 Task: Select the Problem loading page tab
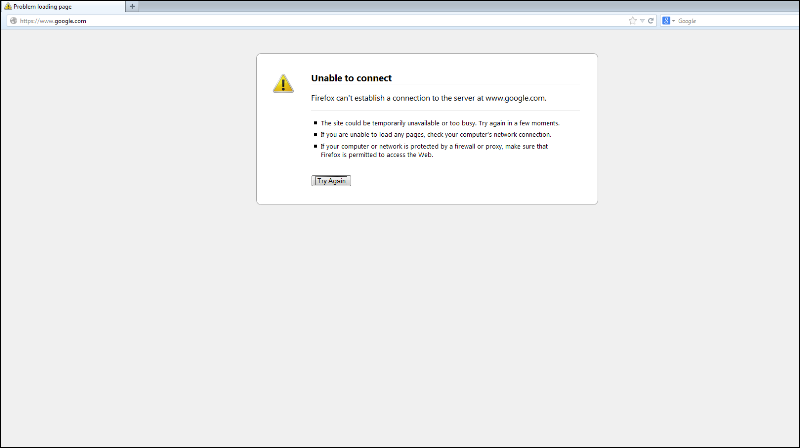(x=63, y=7)
